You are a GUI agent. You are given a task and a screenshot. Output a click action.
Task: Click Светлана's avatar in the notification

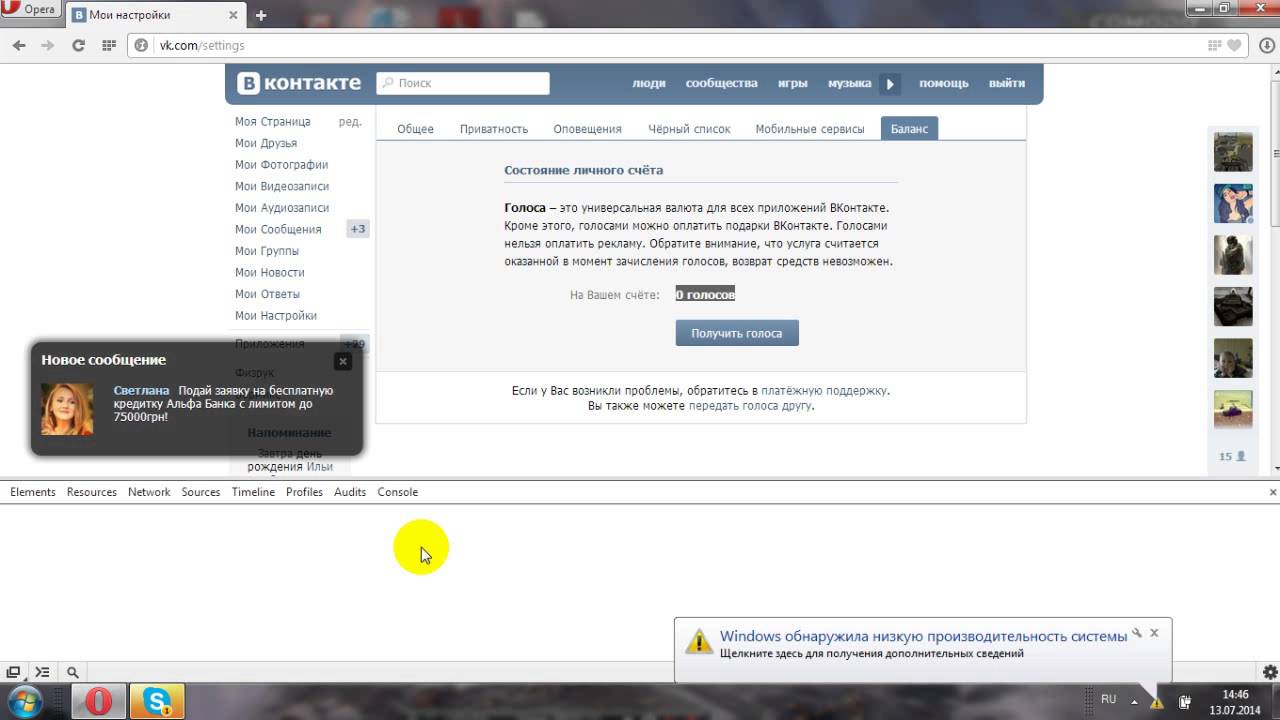pyautogui.click(x=67, y=408)
